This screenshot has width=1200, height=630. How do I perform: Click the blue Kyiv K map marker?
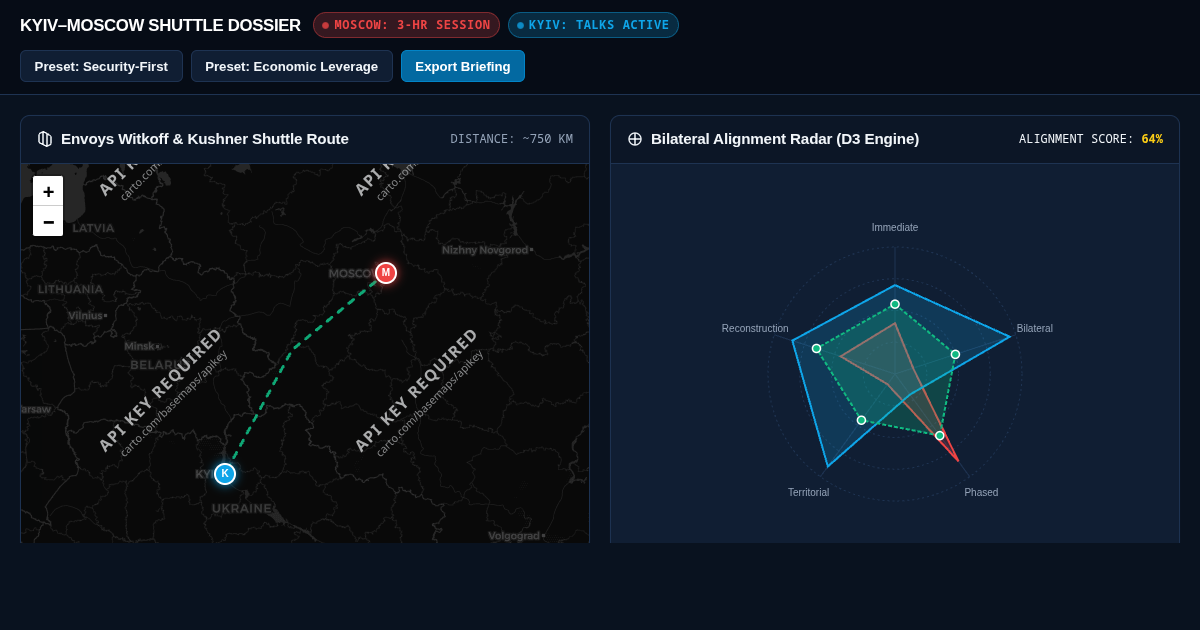225,474
